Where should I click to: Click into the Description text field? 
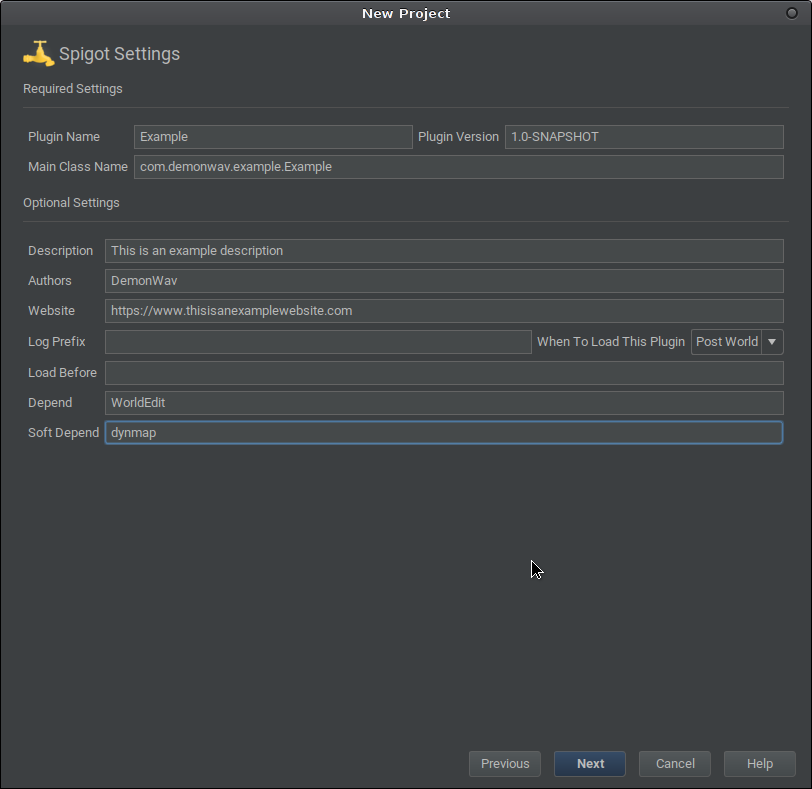pyautogui.click(x=444, y=251)
